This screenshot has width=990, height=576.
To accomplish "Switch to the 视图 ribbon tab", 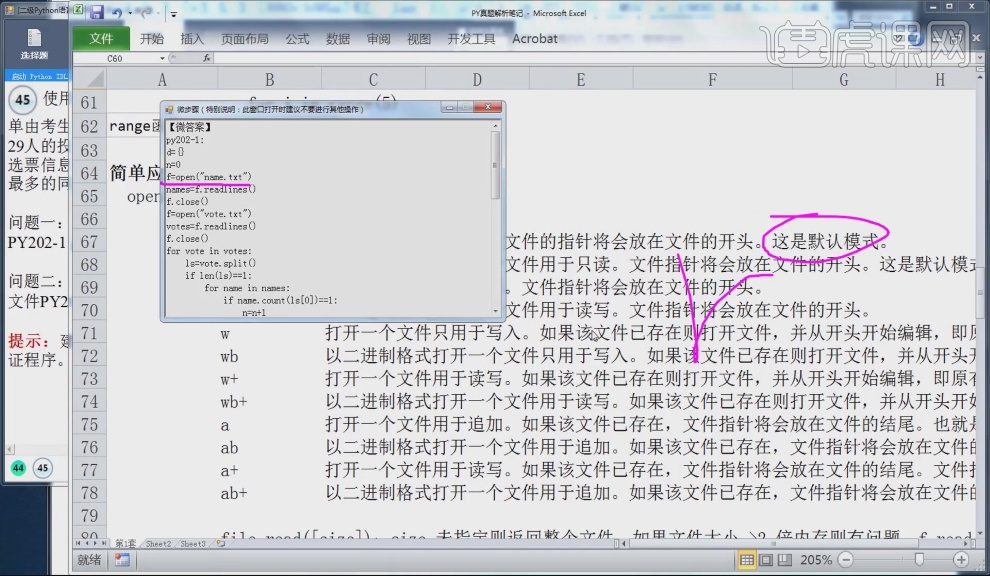I will [x=419, y=39].
